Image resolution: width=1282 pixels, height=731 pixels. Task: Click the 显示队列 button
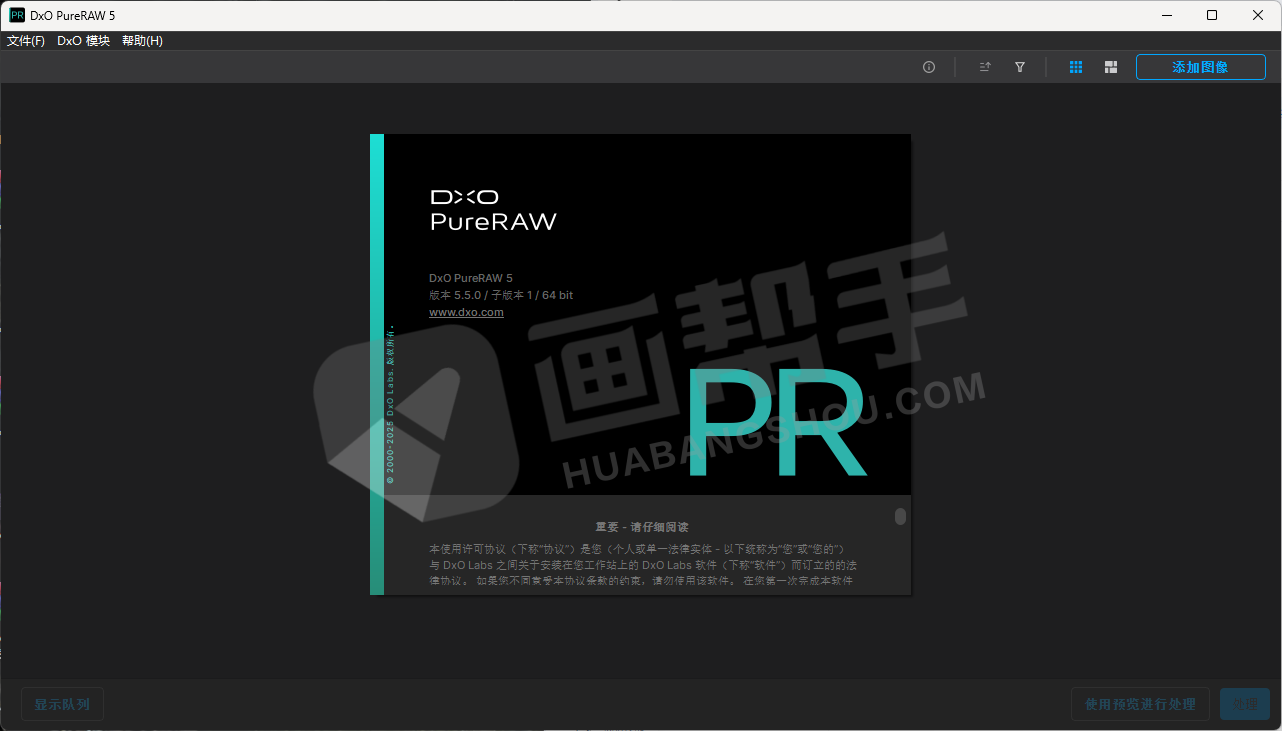point(62,704)
